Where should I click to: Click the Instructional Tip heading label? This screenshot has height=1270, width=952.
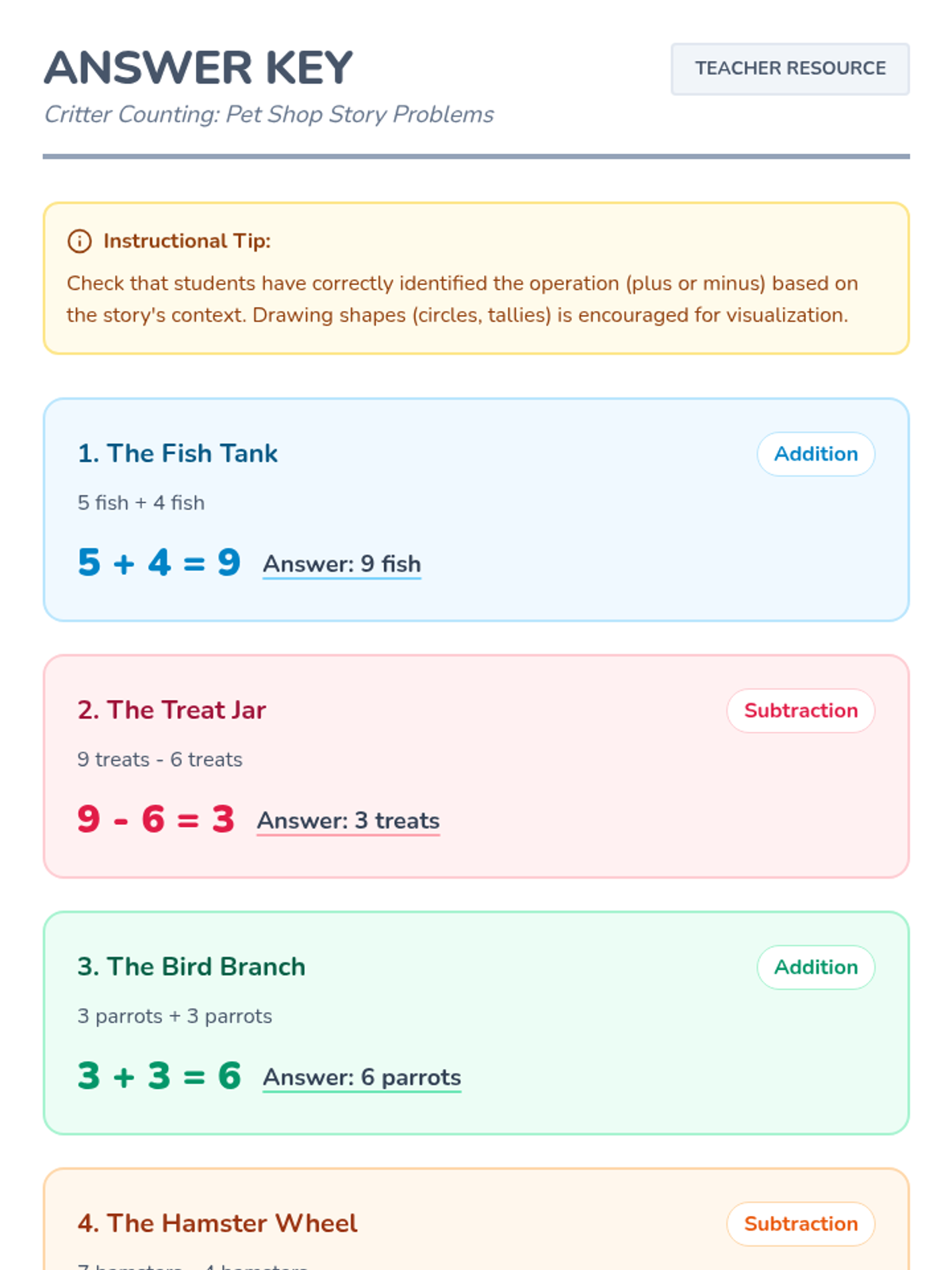pyautogui.click(x=187, y=241)
